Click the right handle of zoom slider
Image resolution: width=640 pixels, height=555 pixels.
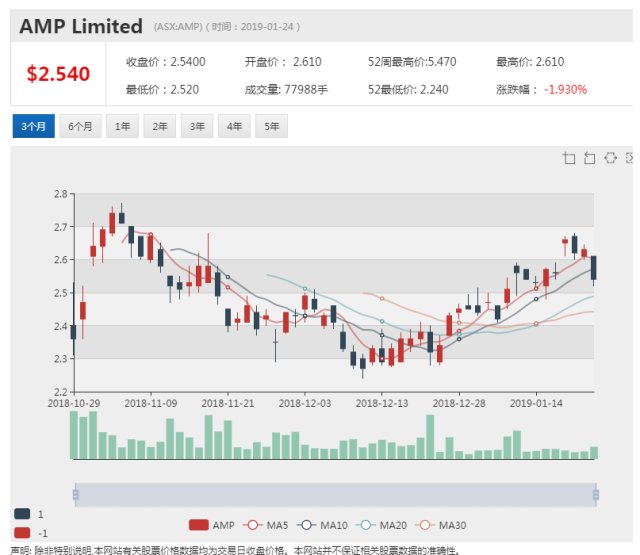click(595, 494)
